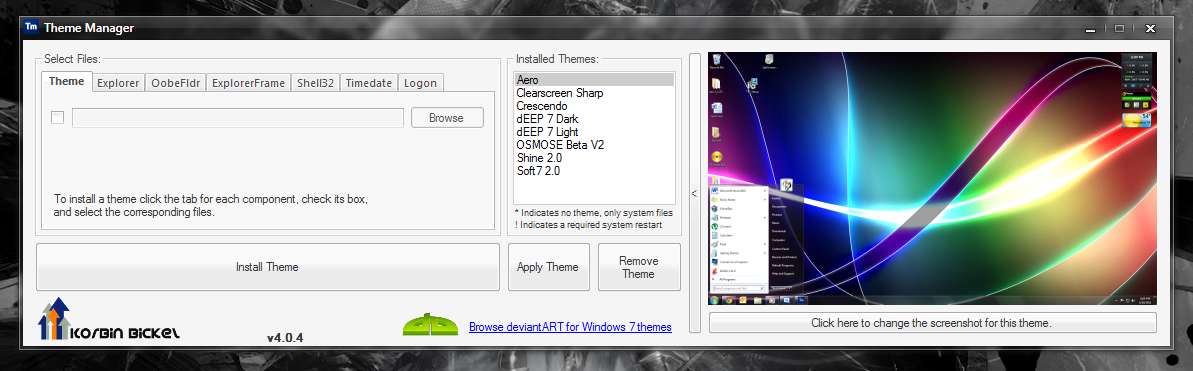
Task: Click the Install Theme button
Action: (x=267, y=267)
